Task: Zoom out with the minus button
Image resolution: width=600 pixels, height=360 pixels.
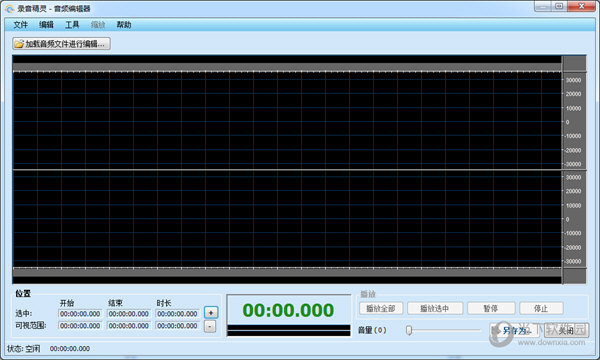Action: (210, 326)
